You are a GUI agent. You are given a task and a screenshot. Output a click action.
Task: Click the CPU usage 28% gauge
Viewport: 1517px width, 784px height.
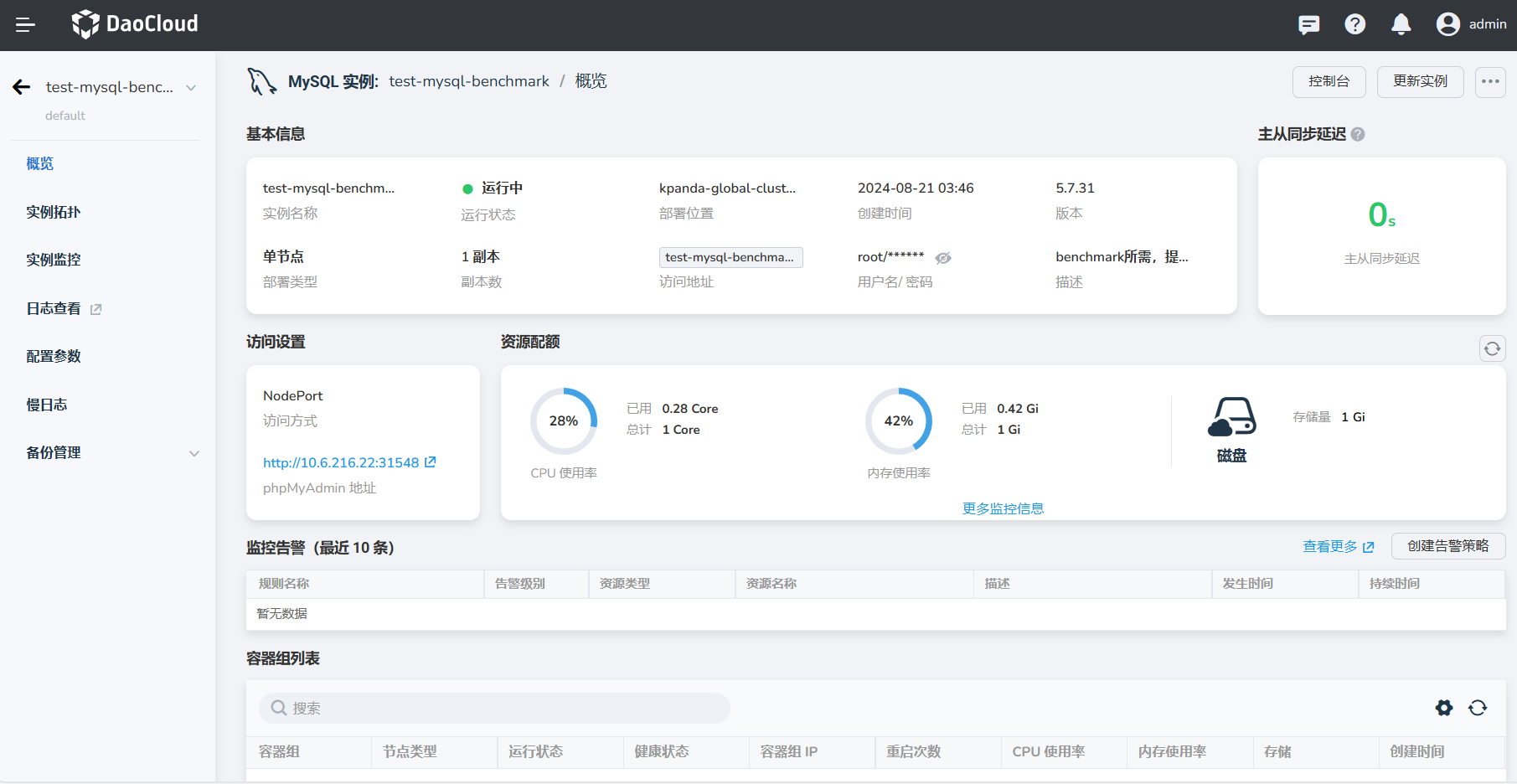(564, 420)
